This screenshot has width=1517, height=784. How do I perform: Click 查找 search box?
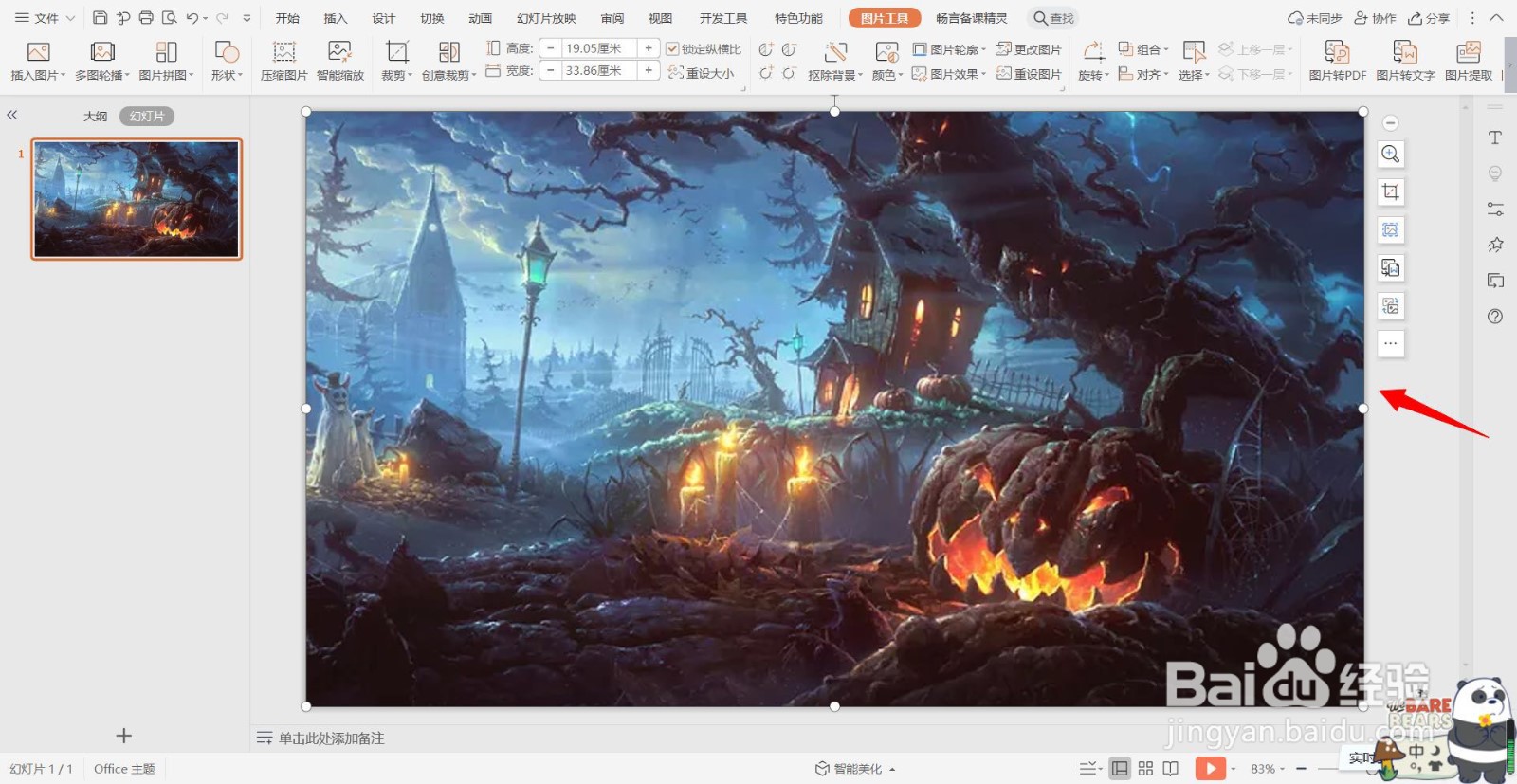(x=1054, y=18)
